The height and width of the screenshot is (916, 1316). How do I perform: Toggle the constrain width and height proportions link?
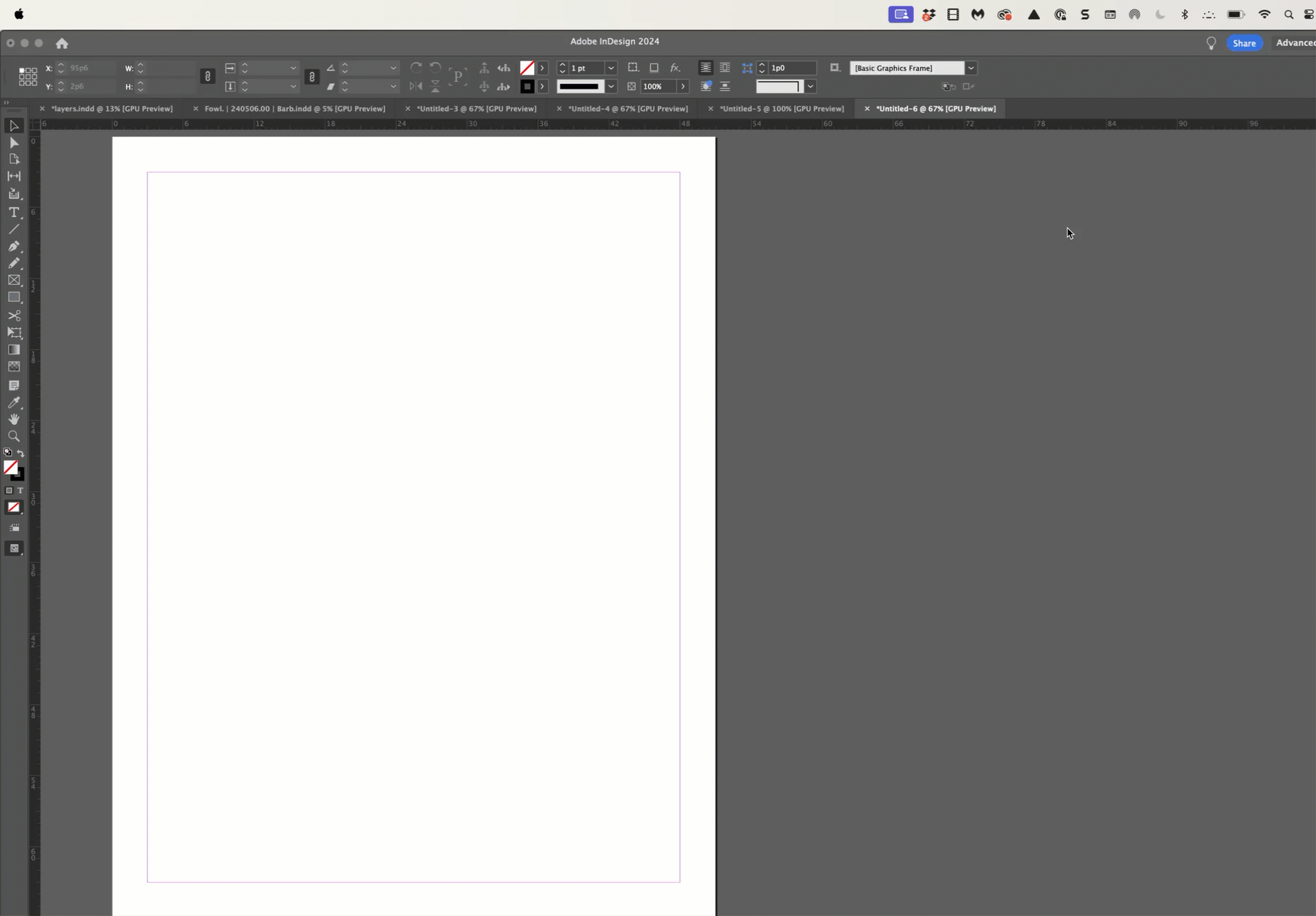tap(207, 77)
